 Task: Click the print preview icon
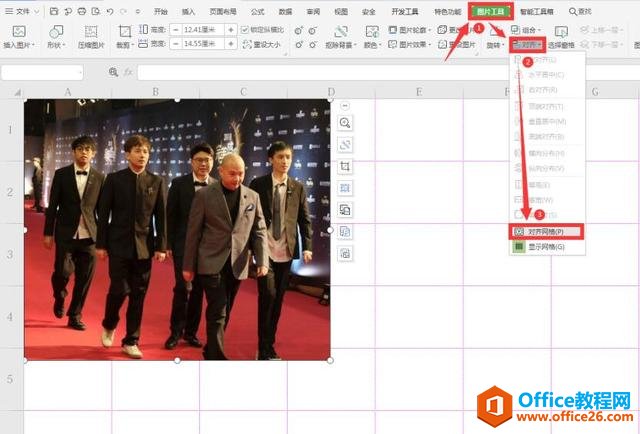[x=96, y=11]
